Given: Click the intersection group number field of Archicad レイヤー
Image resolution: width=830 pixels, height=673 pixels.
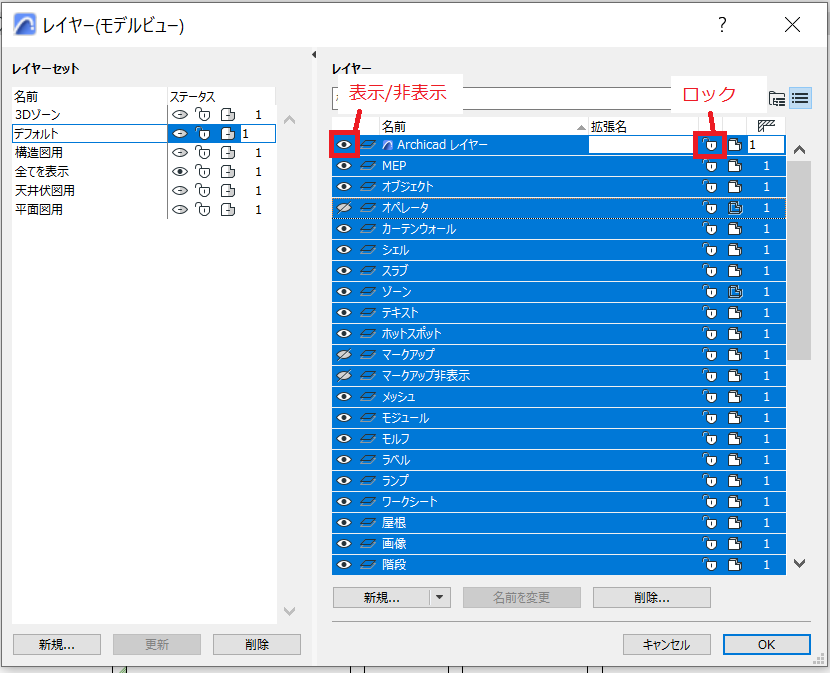Looking at the screenshot, I should pyautogui.click(x=768, y=144).
